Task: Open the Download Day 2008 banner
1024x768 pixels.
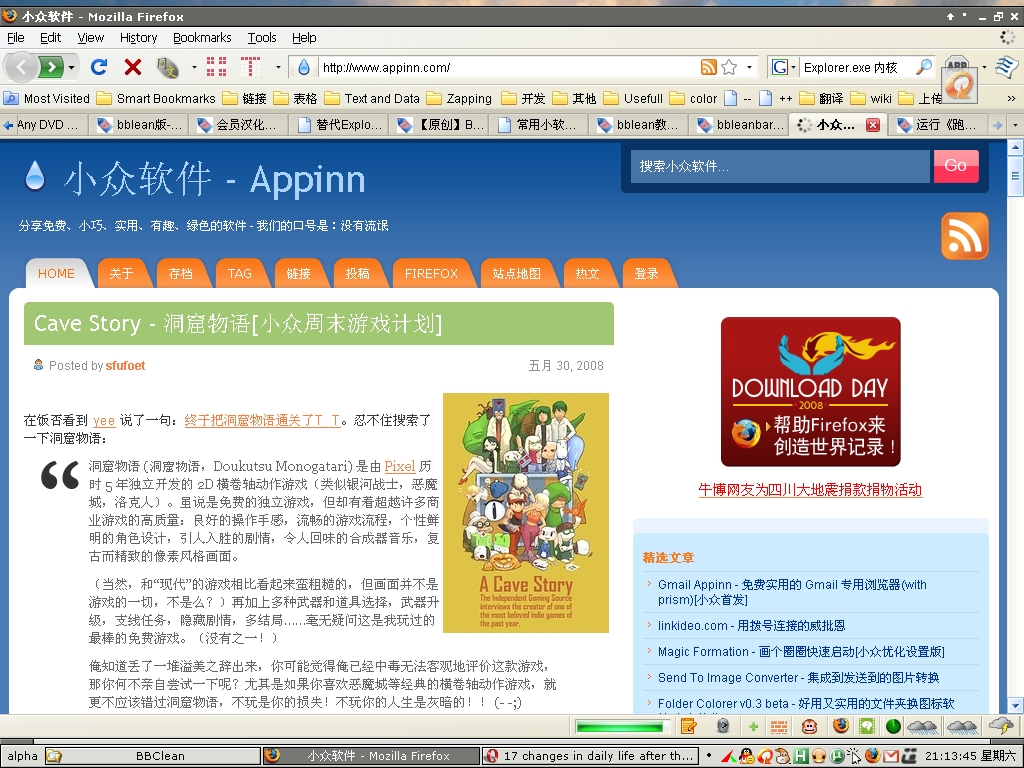Action: coord(810,392)
